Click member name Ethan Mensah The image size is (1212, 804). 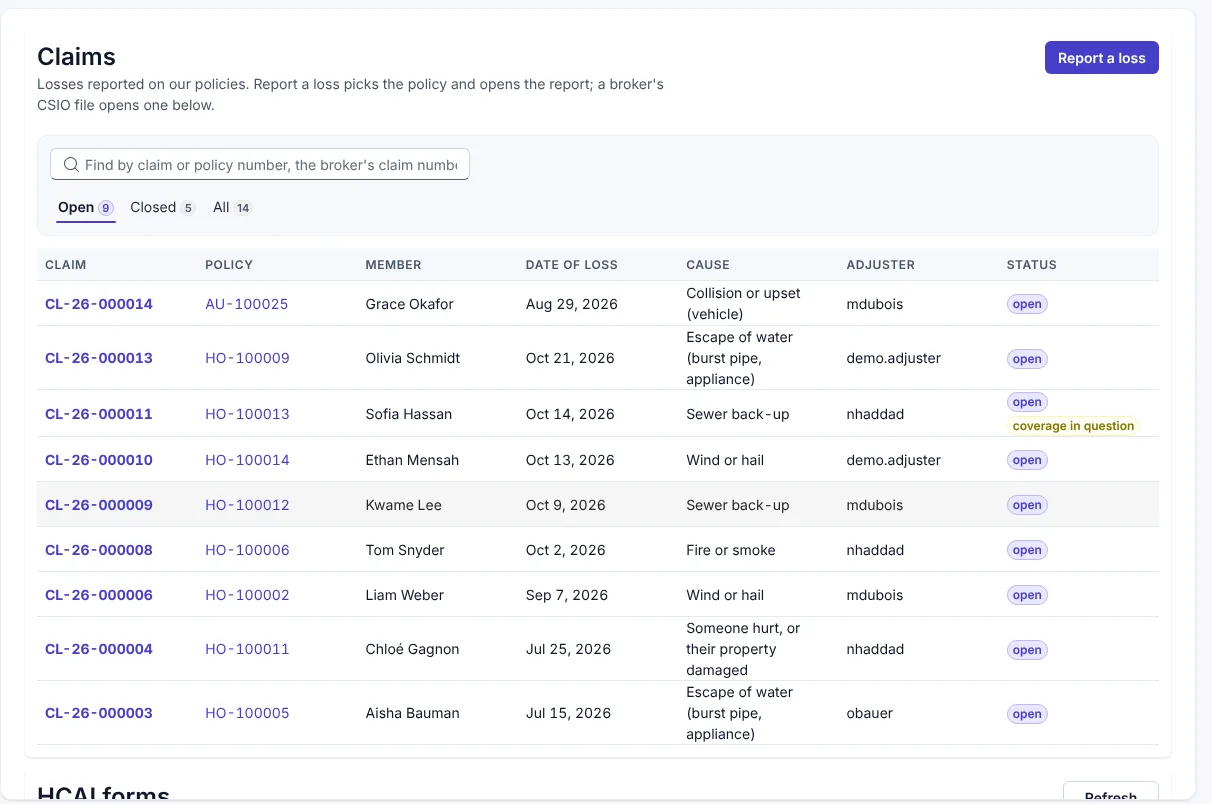coord(412,460)
